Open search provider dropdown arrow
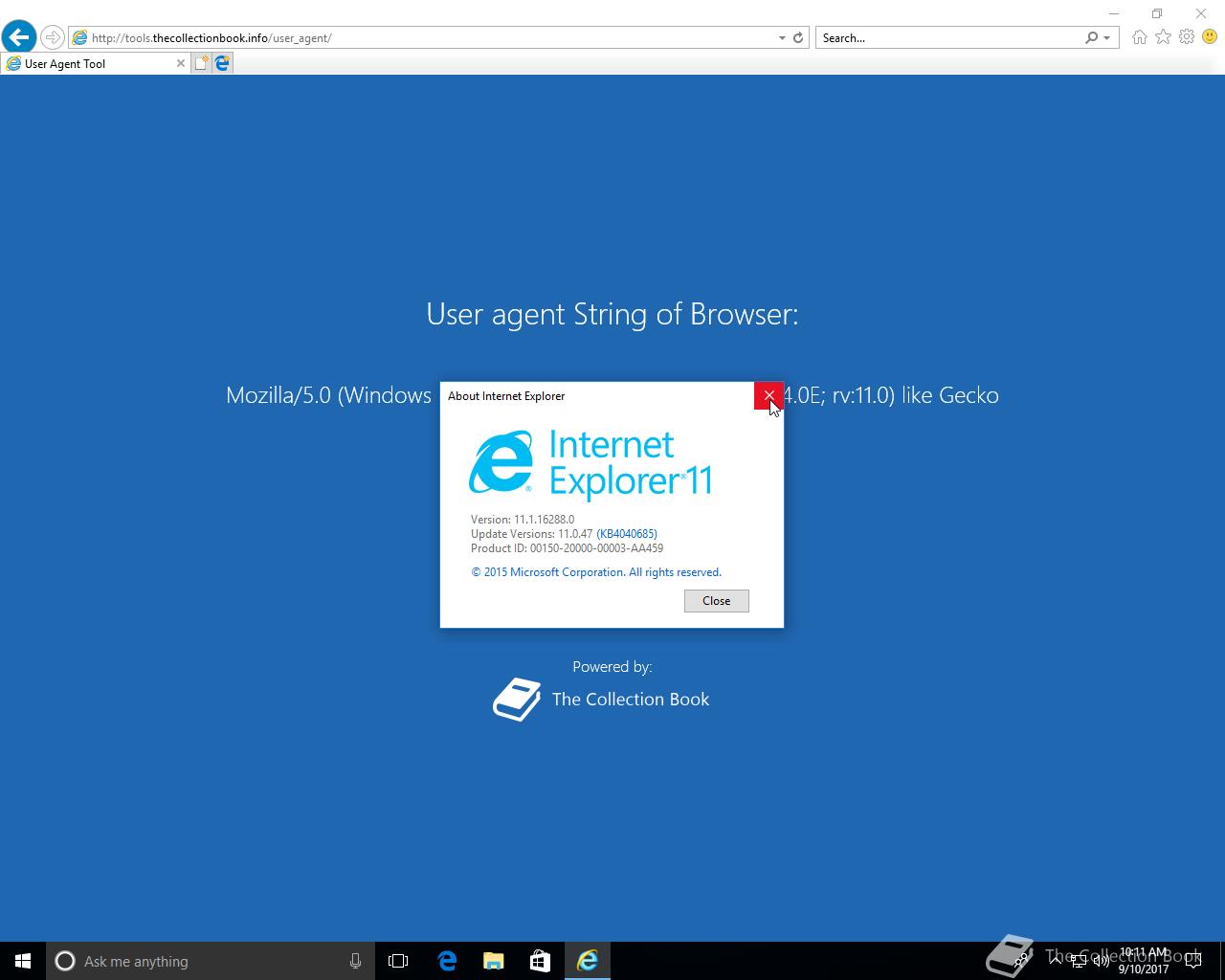Screen dimensions: 1225x980 (1107, 37)
